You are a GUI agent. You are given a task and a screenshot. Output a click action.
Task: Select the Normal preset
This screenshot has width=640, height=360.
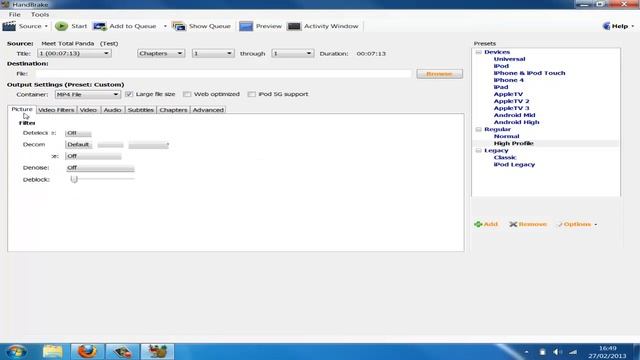507,136
